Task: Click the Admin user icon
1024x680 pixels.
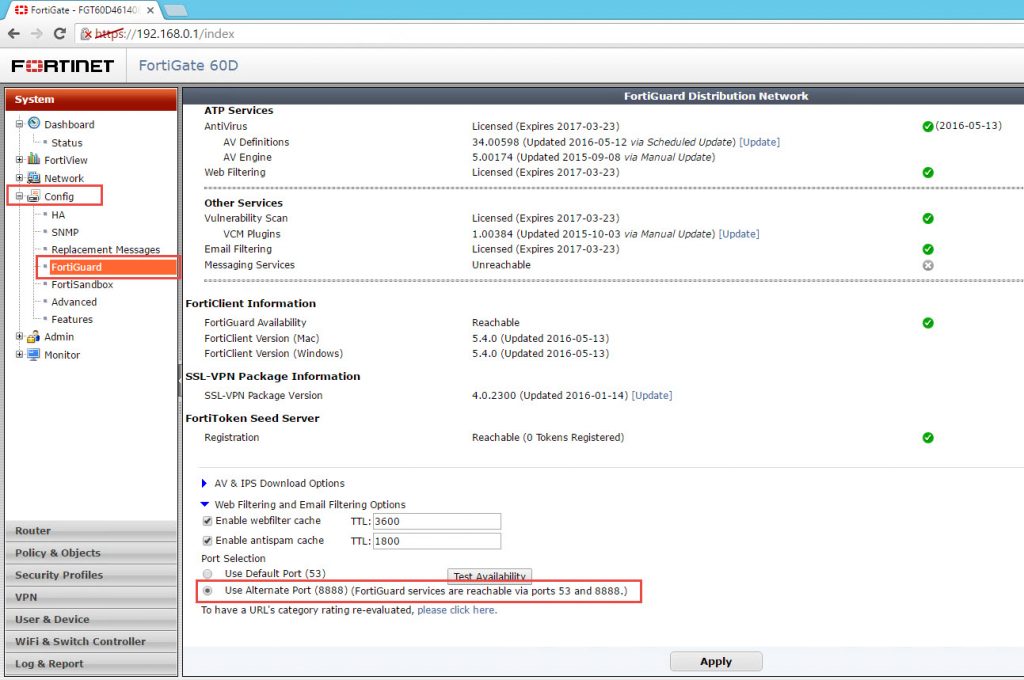Action: tap(33, 337)
